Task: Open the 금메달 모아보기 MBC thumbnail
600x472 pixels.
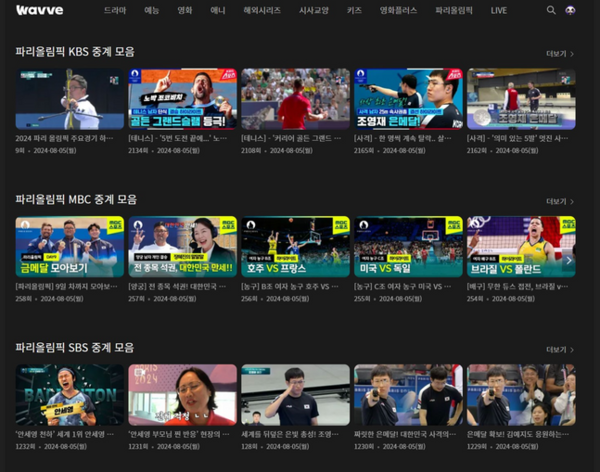Action: point(69,247)
